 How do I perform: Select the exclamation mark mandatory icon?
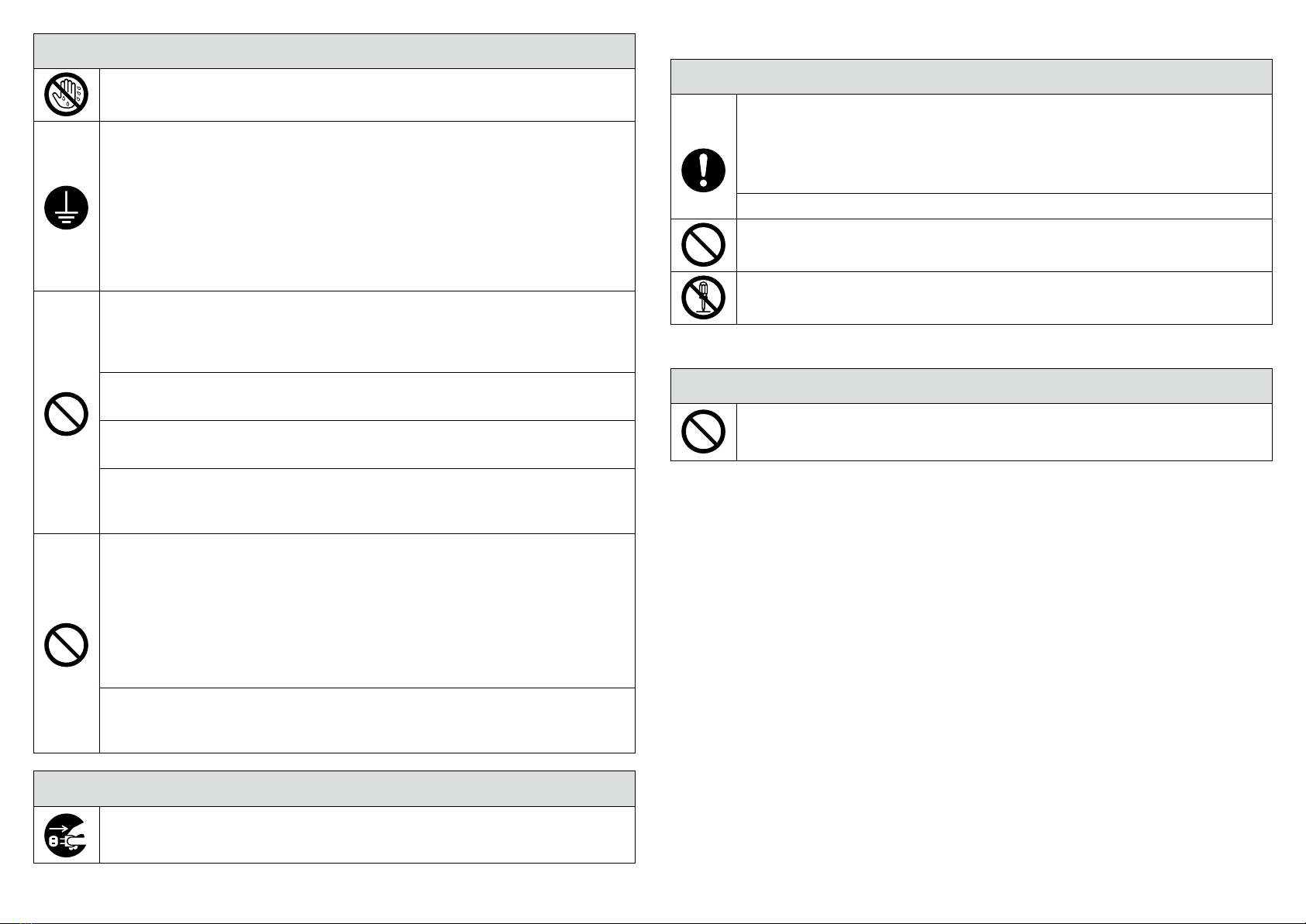tap(703, 170)
